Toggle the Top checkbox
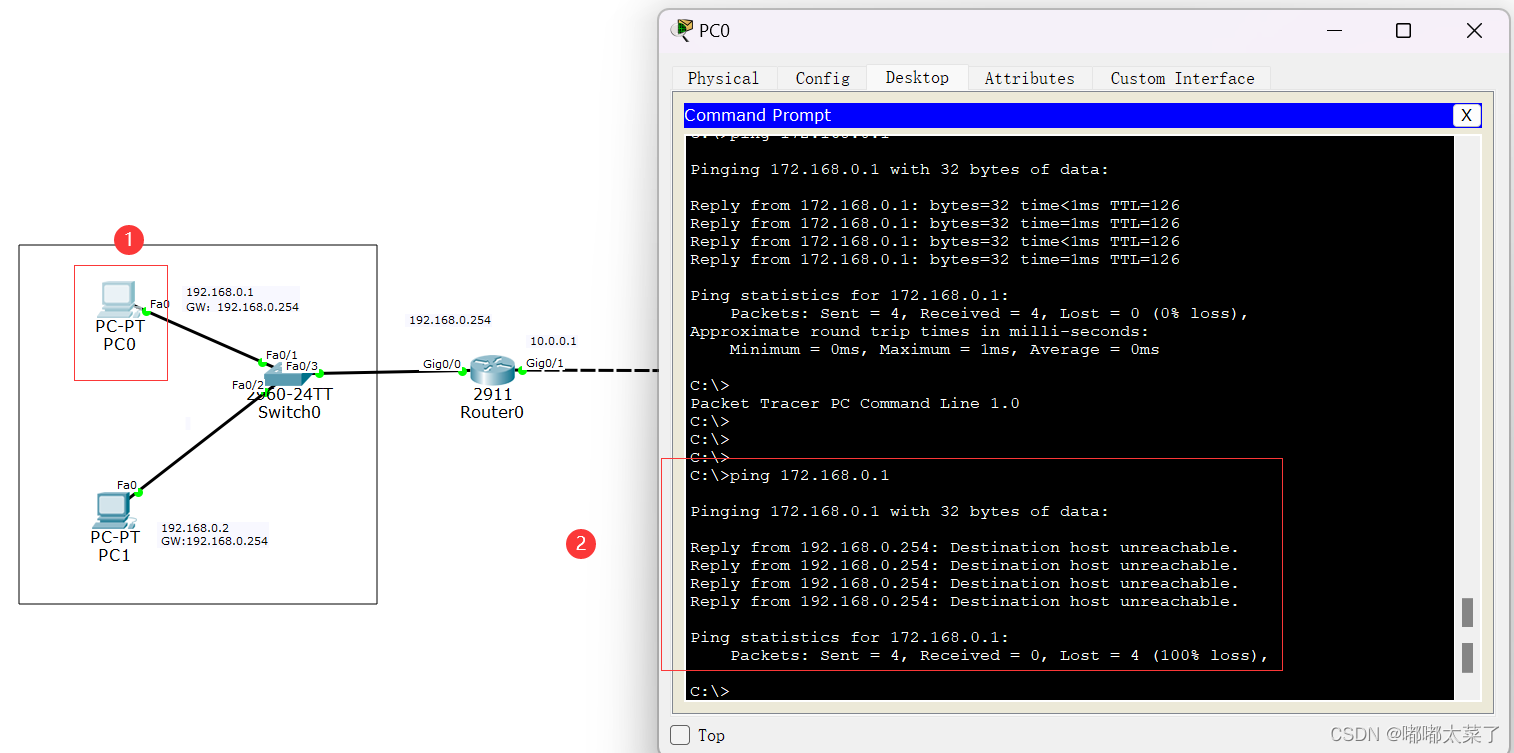 680,735
